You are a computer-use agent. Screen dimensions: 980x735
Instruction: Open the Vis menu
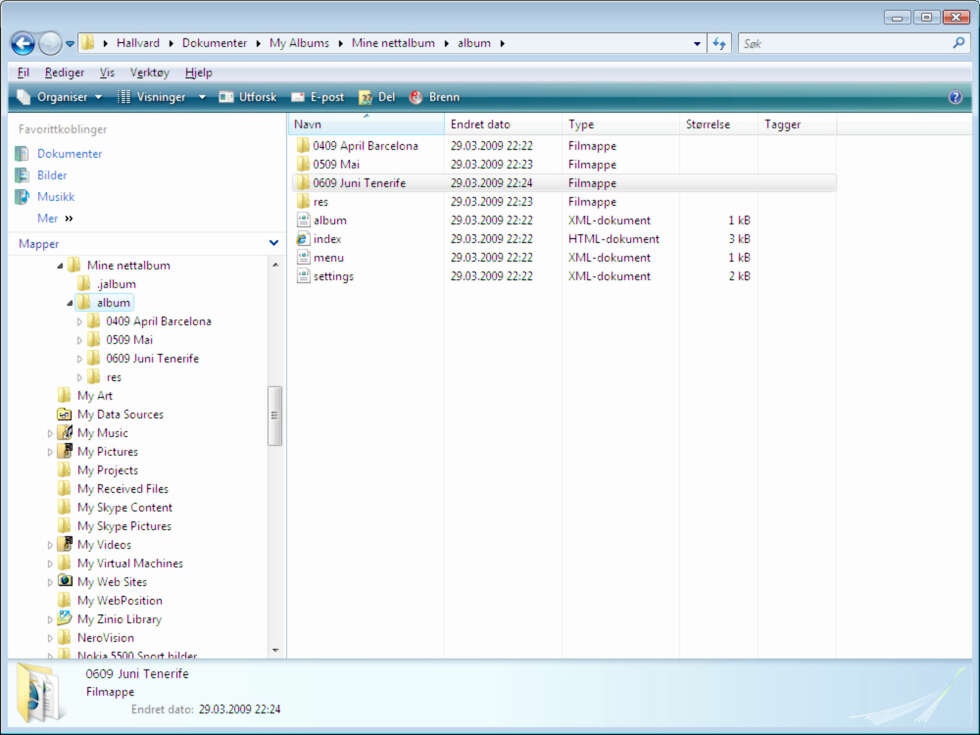pyautogui.click(x=107, y=72)
